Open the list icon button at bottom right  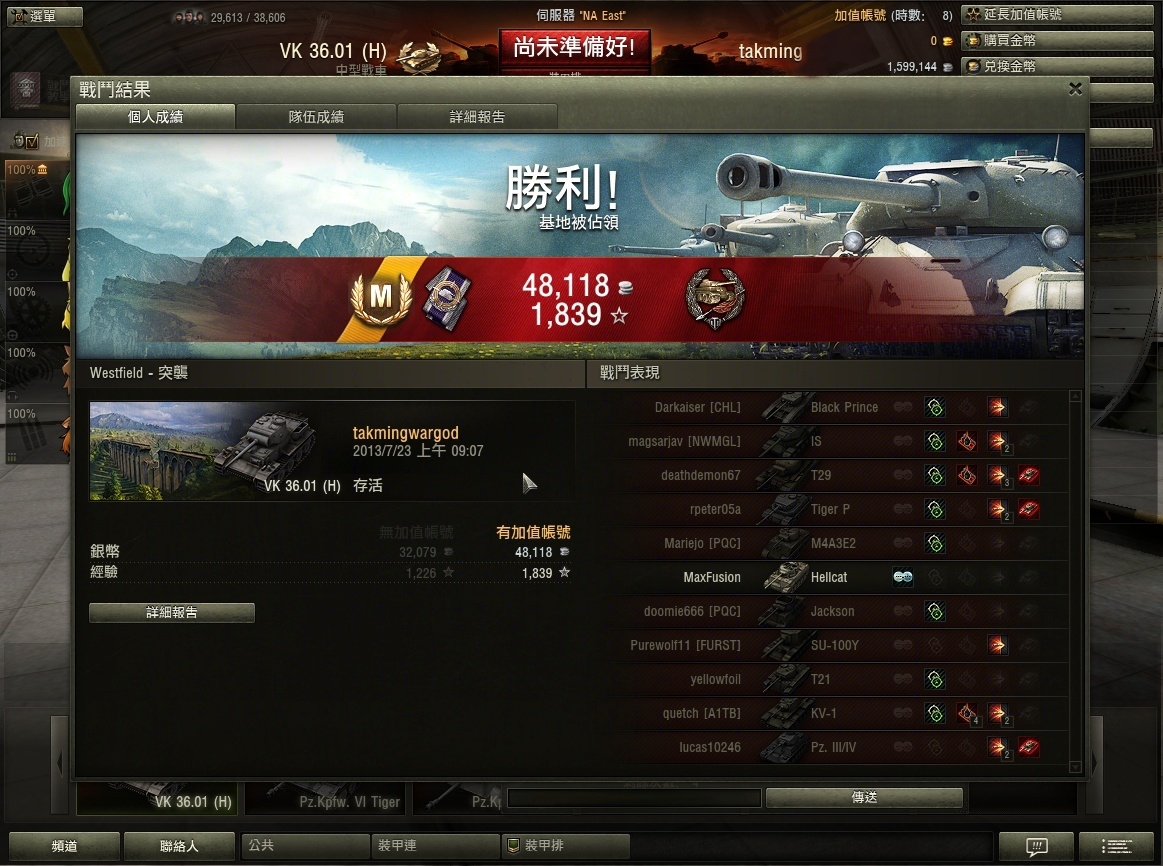[1116, 846]
